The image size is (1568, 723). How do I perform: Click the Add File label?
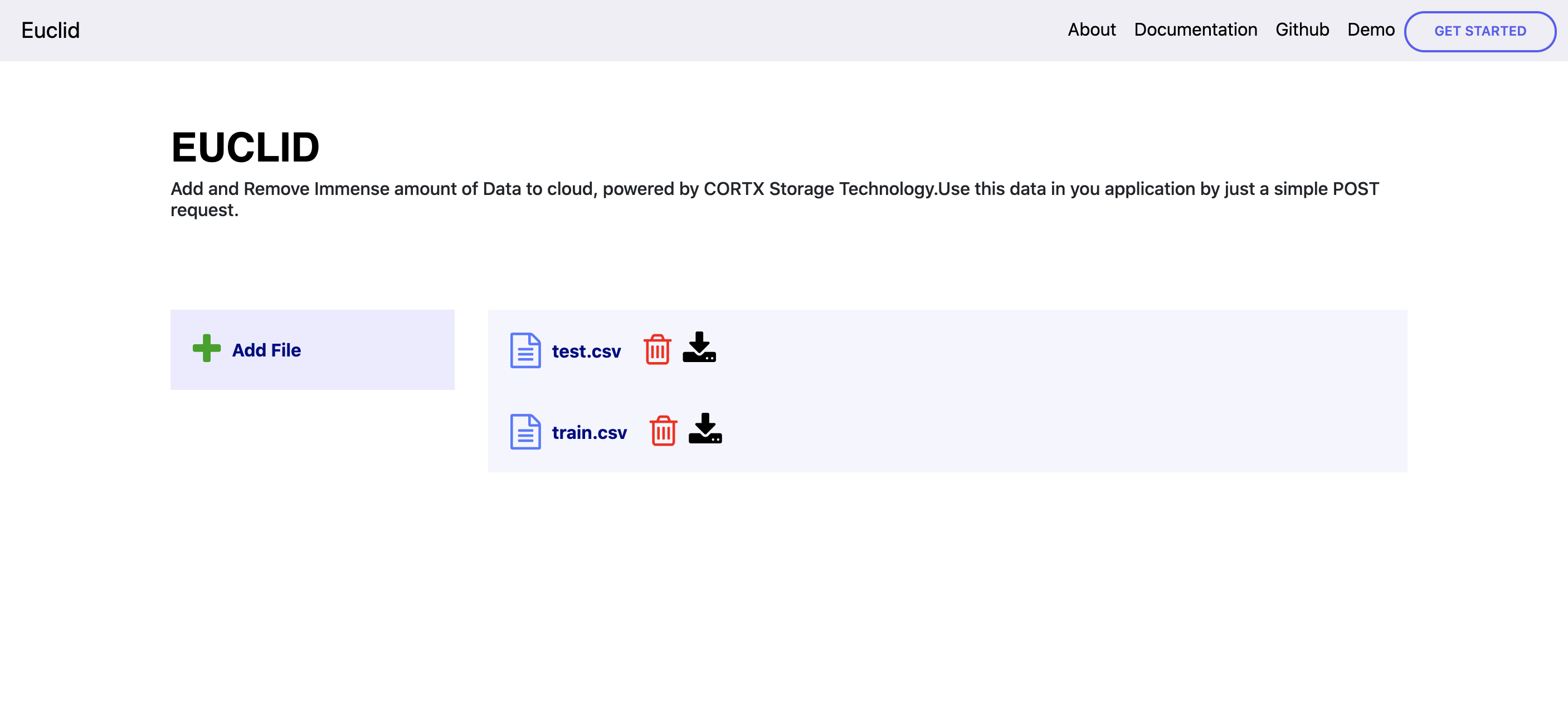(266, 350)
